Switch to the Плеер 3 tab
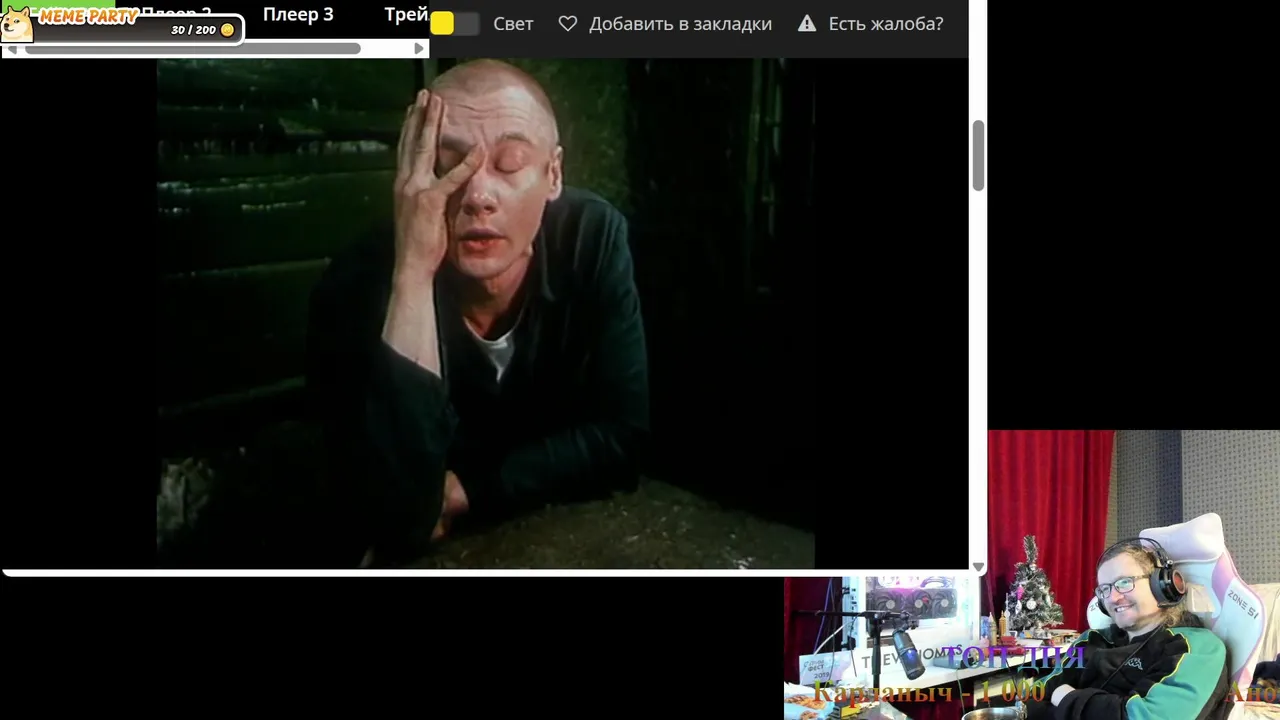This screenshot has width=1280, height=720. point(298,15)
